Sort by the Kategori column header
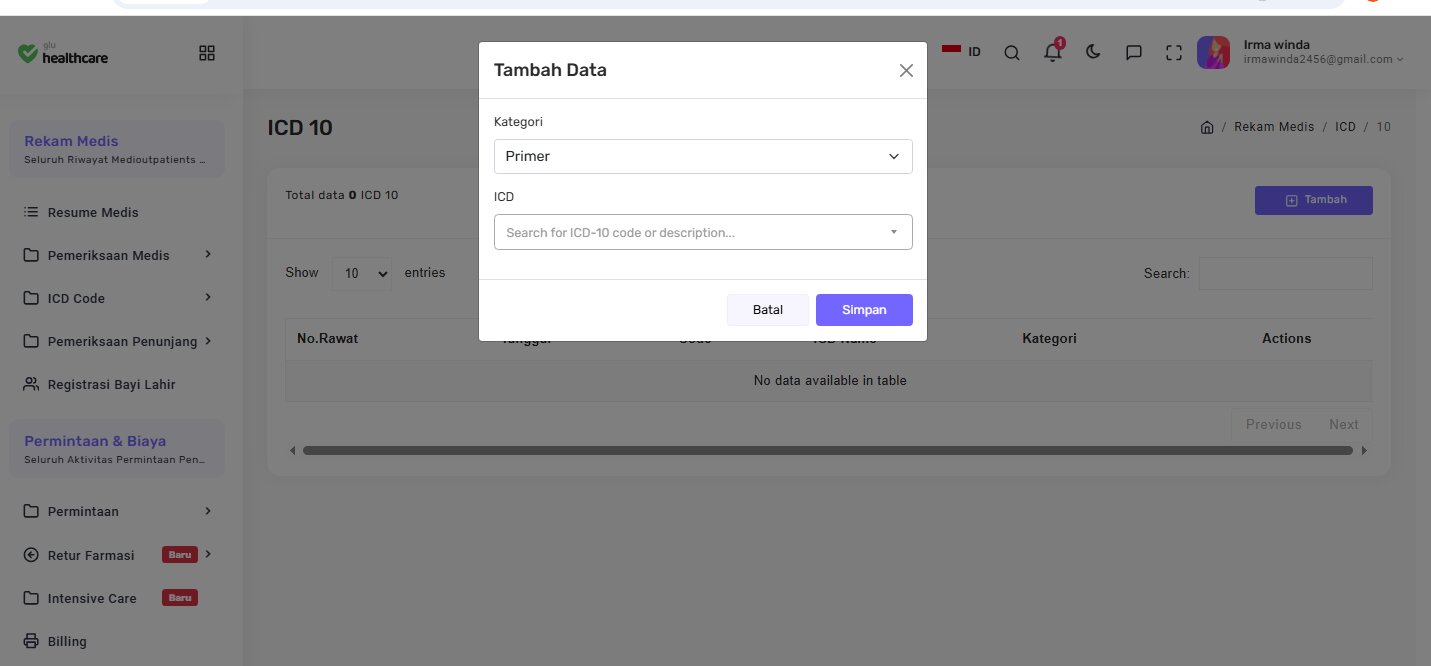This screenshot has width=1431, height=666. click(x=1049, y=338)
